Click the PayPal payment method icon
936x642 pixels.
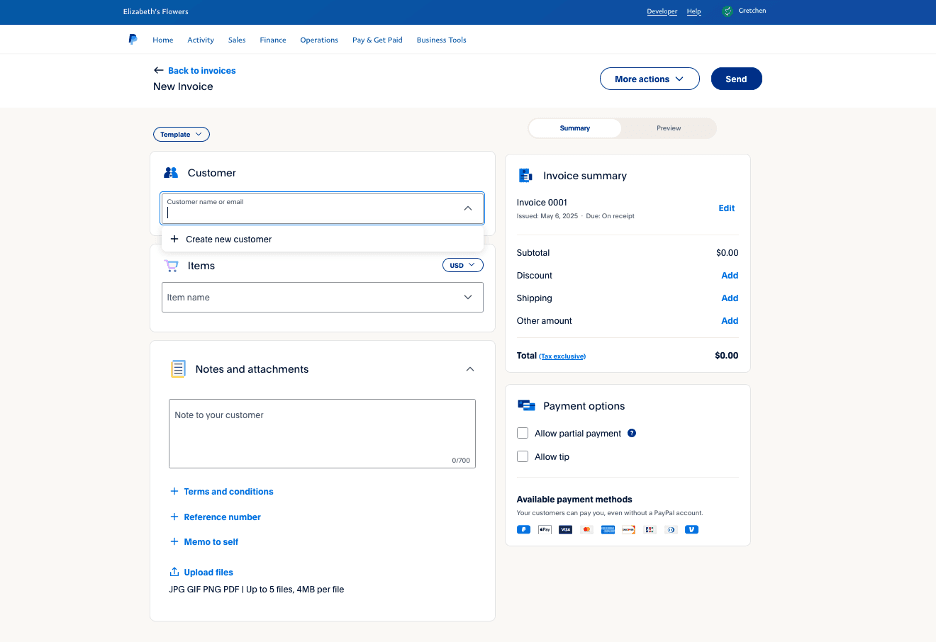click(x=523, y=530)
